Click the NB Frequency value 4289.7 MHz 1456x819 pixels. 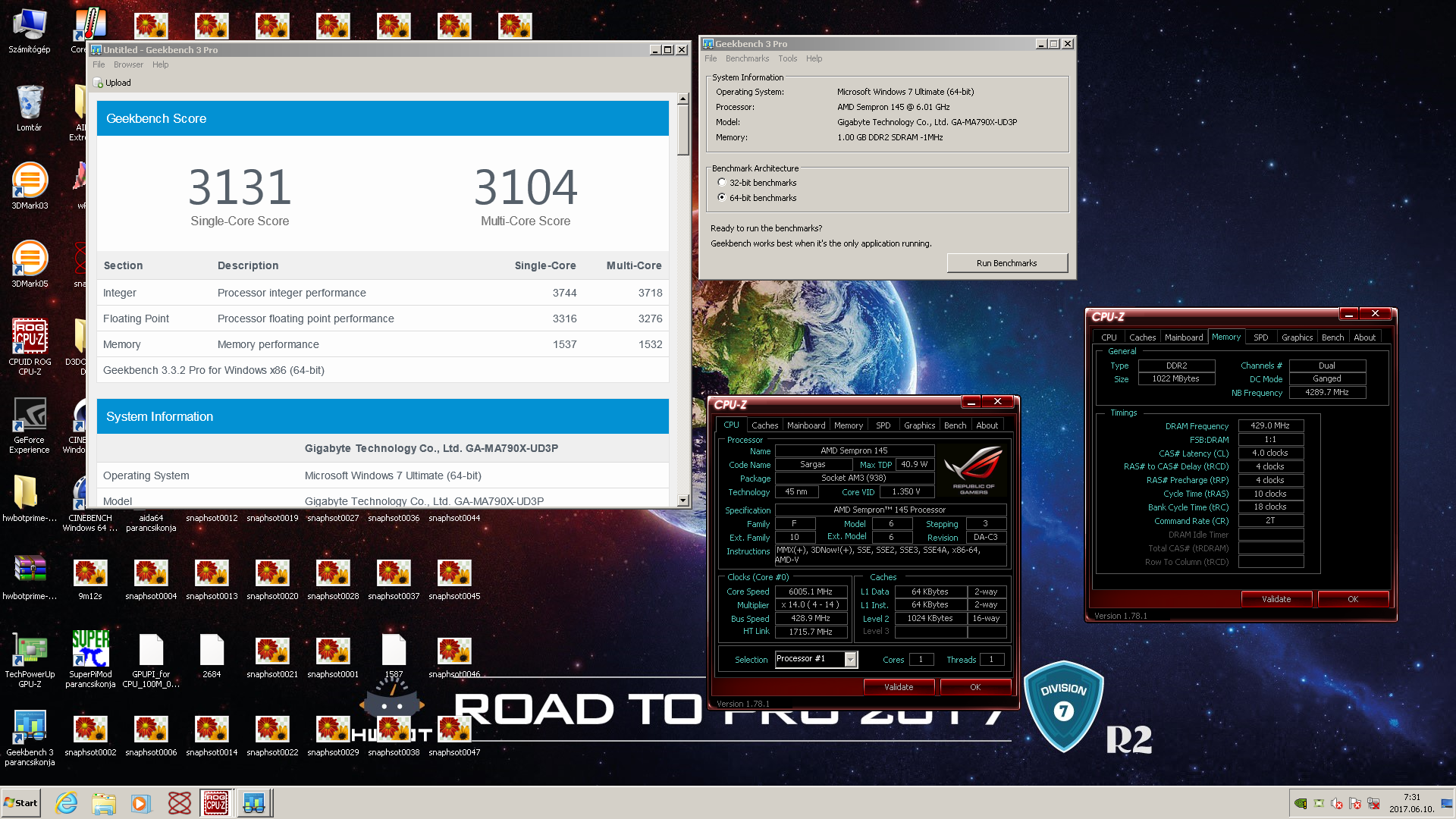click(1326, 393)
